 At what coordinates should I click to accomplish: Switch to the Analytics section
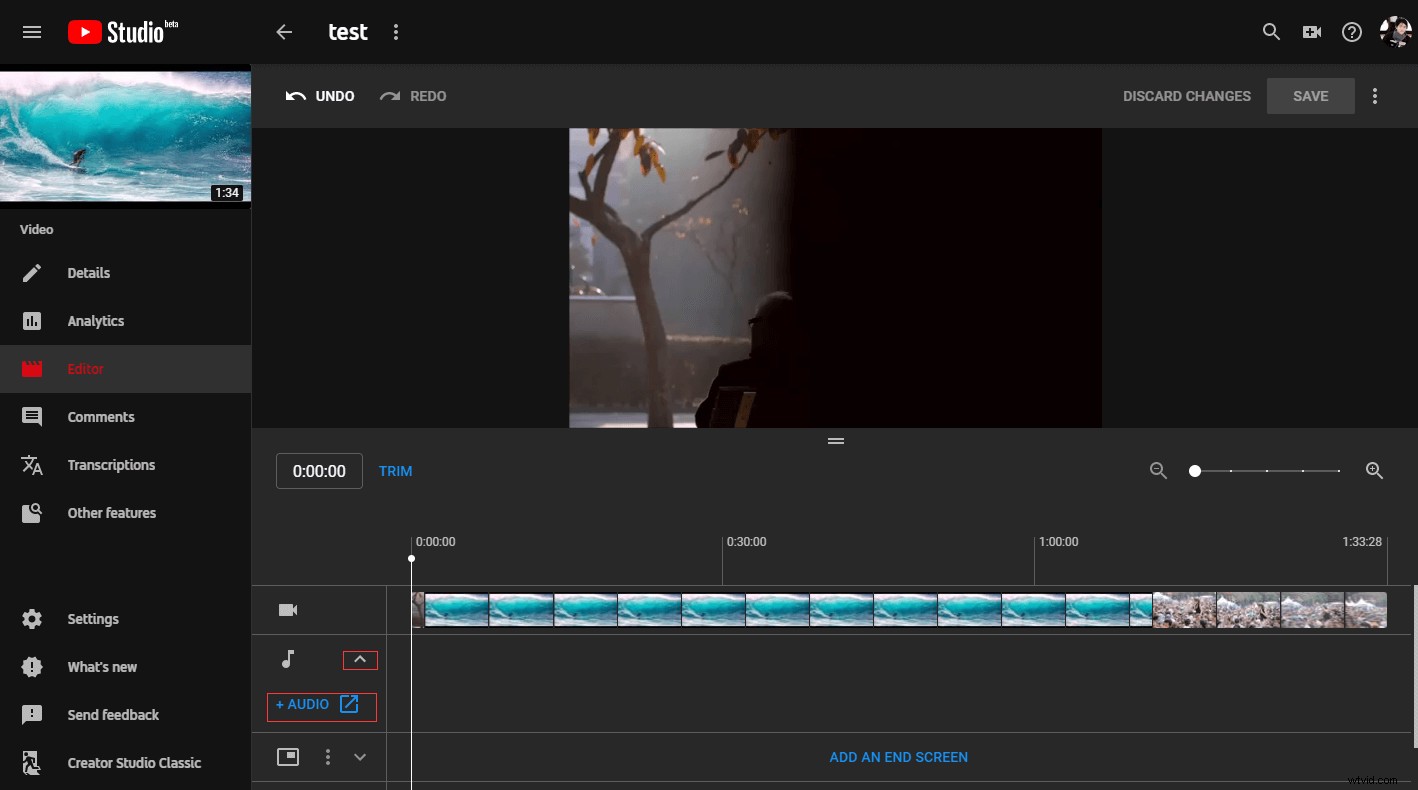point(95,320)
